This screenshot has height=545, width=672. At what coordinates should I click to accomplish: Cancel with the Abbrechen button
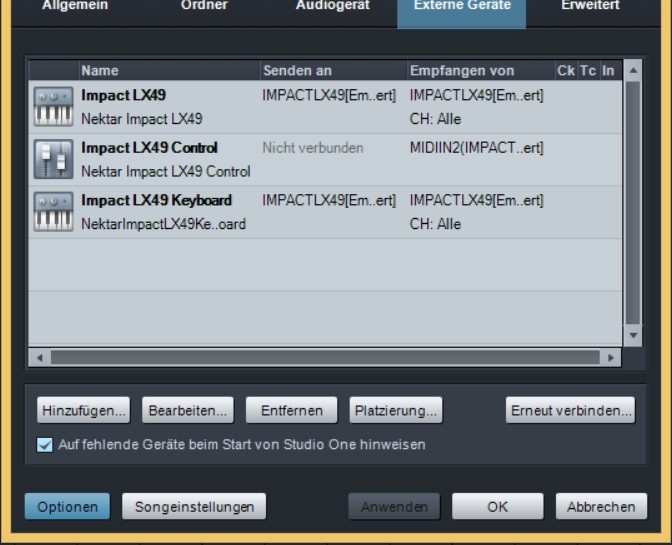(601, 506)
